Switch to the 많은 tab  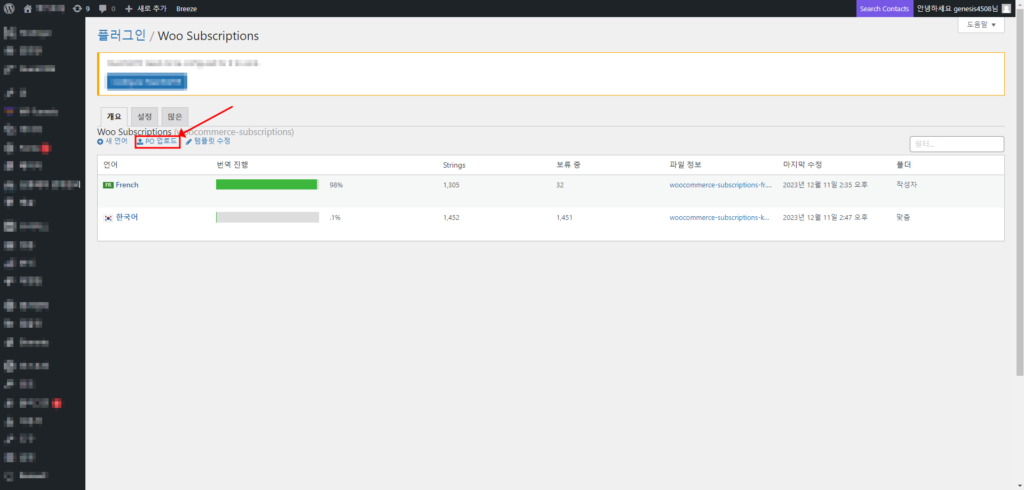pyautogui.click(x=174, y=116)
